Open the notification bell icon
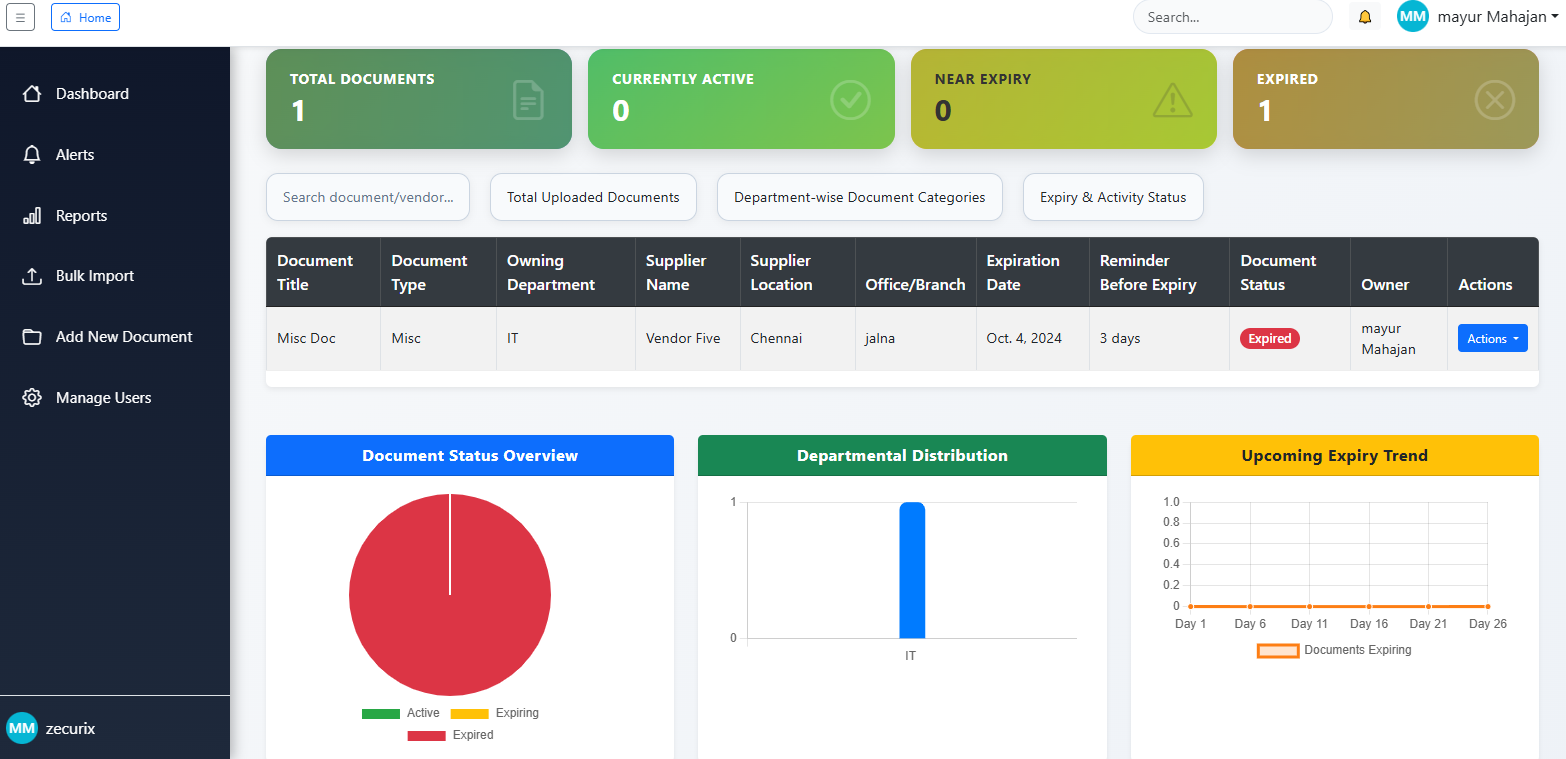This screenshot has height=759, width=1566. pos(1364,17)
